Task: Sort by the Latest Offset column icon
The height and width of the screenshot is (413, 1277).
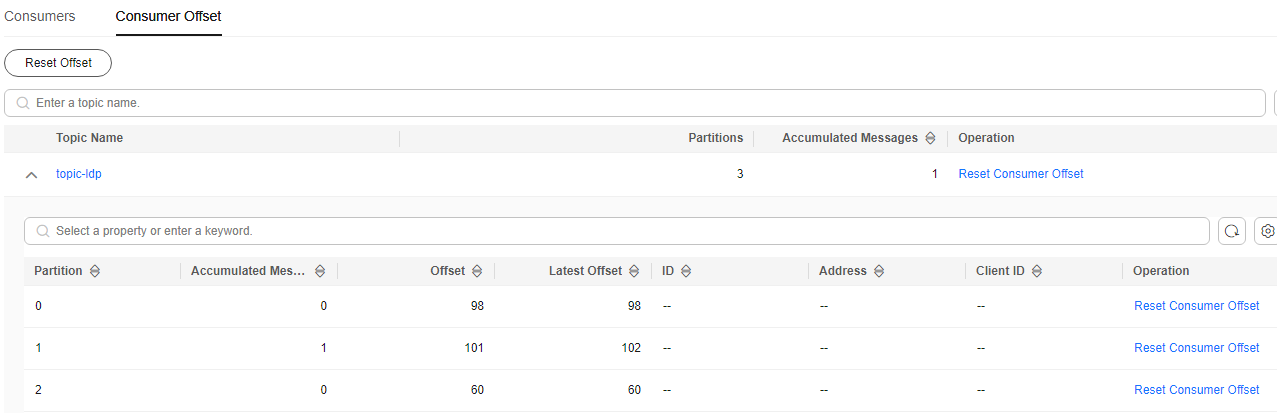Action: pyautogui.click(x=634, y=271)
